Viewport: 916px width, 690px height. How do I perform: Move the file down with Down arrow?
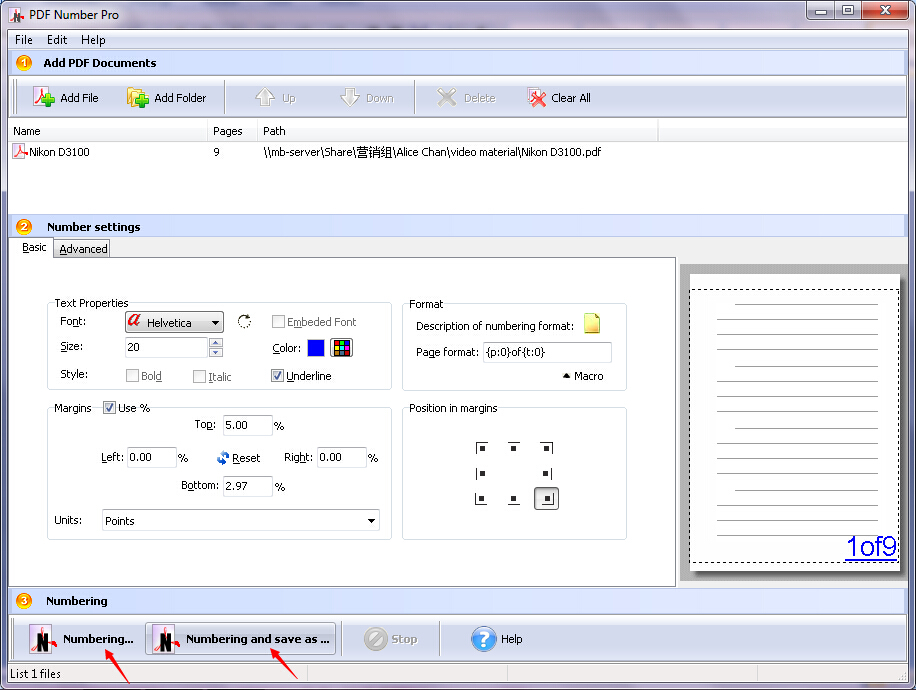point(350,97)
